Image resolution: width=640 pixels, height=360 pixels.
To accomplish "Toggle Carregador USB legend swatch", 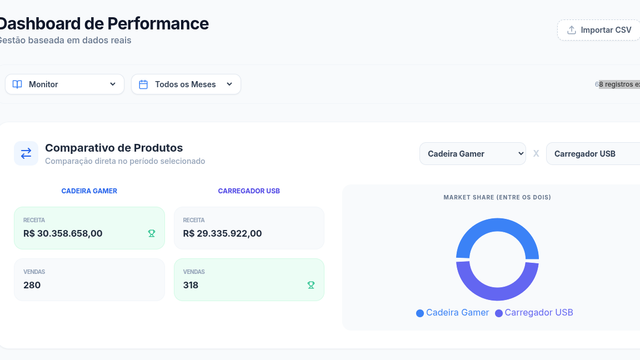I will tap(499, 313).
